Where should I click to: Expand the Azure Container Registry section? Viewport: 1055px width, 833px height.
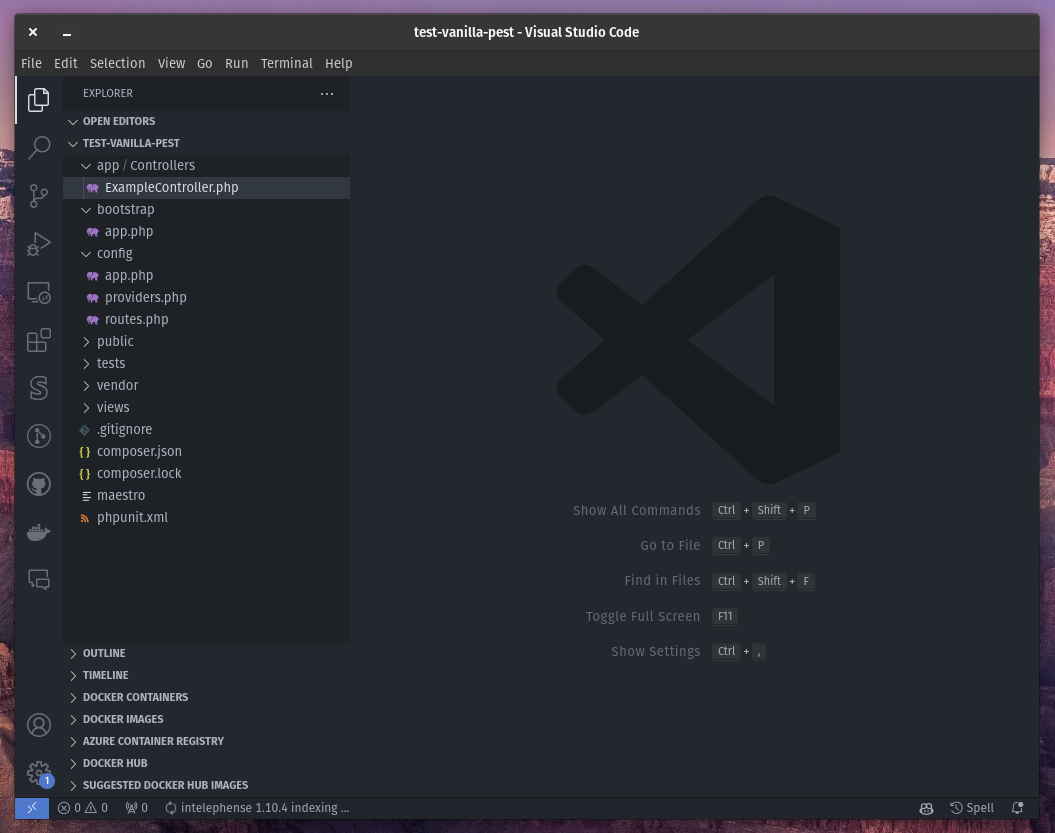click(x=207, y=741)
